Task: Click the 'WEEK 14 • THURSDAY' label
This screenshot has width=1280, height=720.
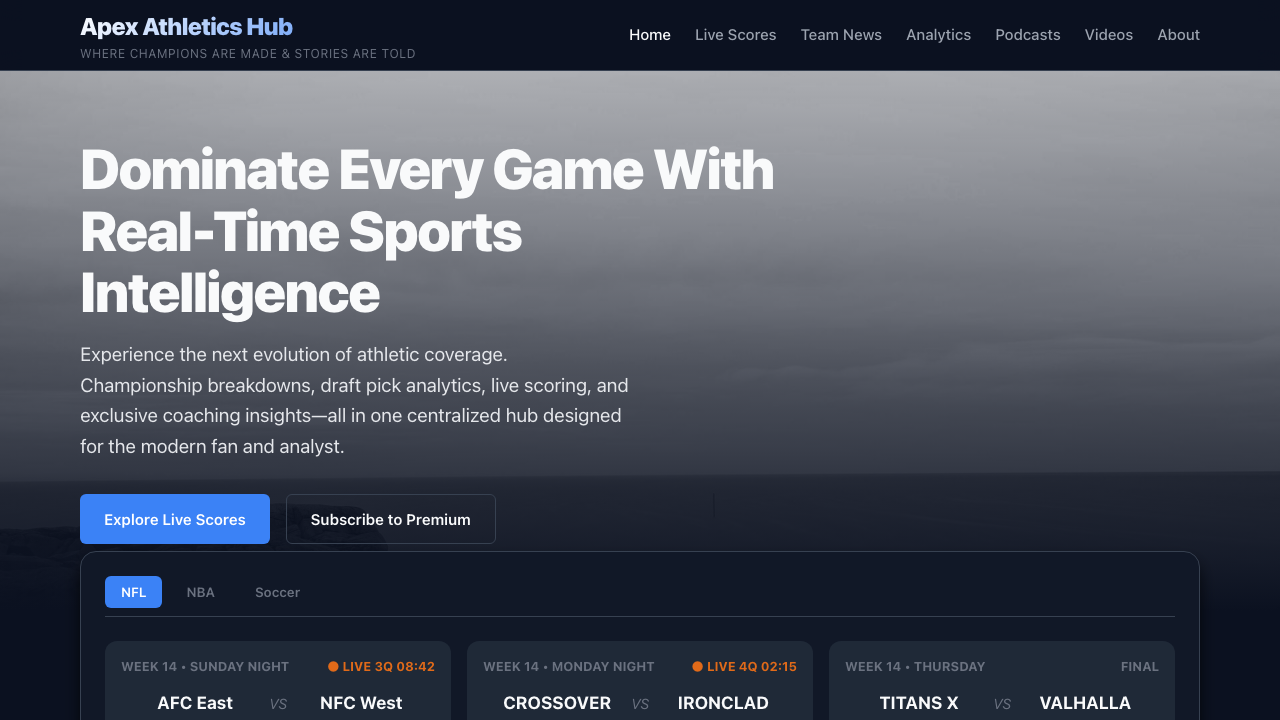Action: tap(915, 666)
